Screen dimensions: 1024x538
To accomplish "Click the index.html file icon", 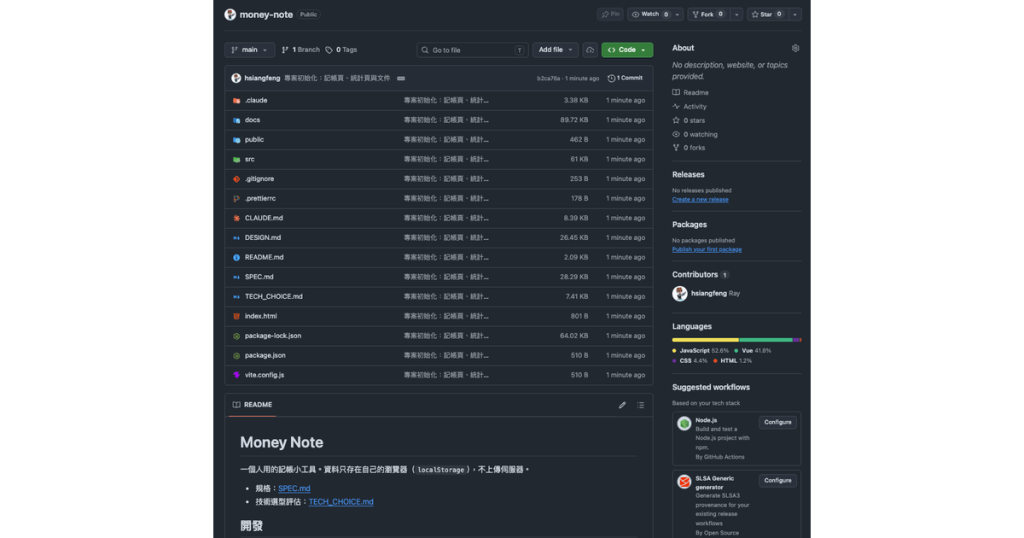I will 236,316.
